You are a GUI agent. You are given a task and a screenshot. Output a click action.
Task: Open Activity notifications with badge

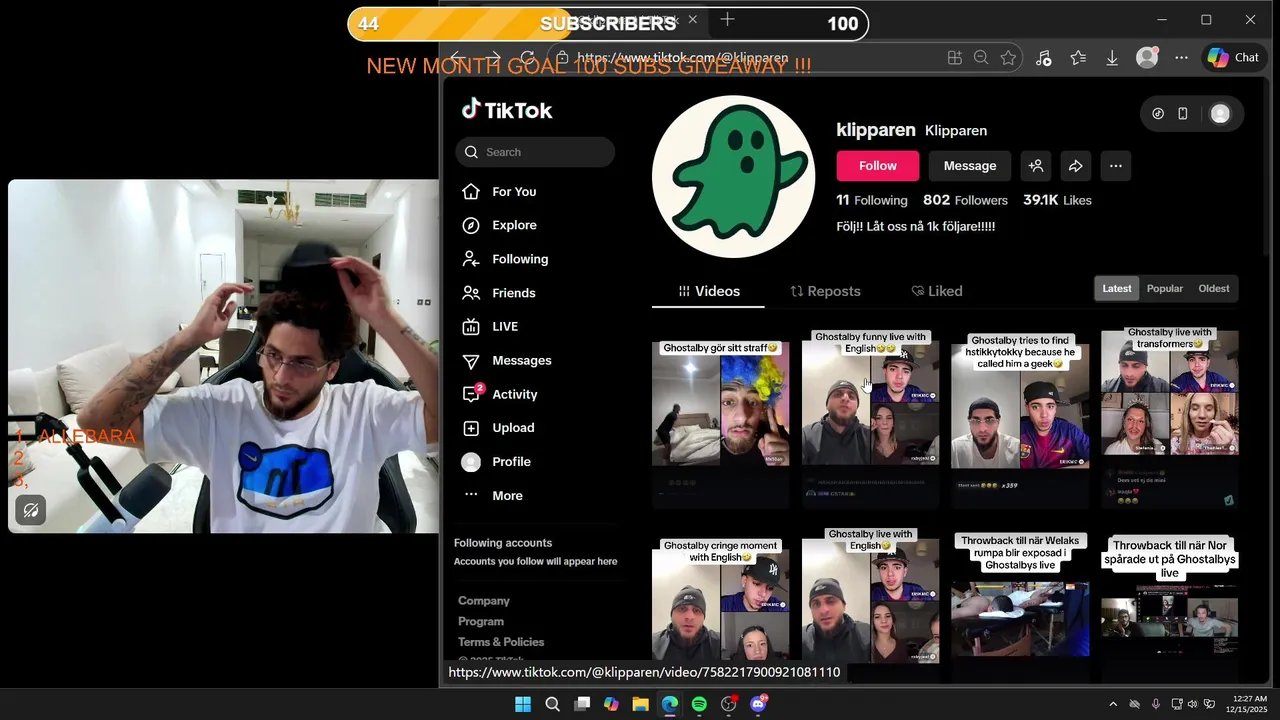(x=500, y=394)
